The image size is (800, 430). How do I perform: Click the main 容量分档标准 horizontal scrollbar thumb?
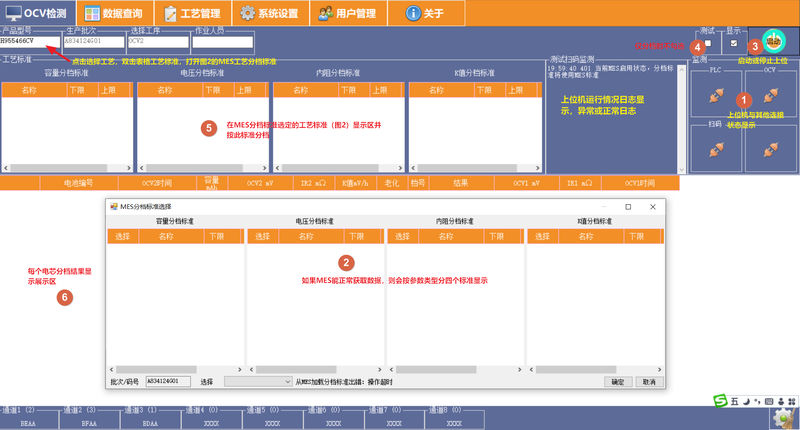tap(59, 168)
